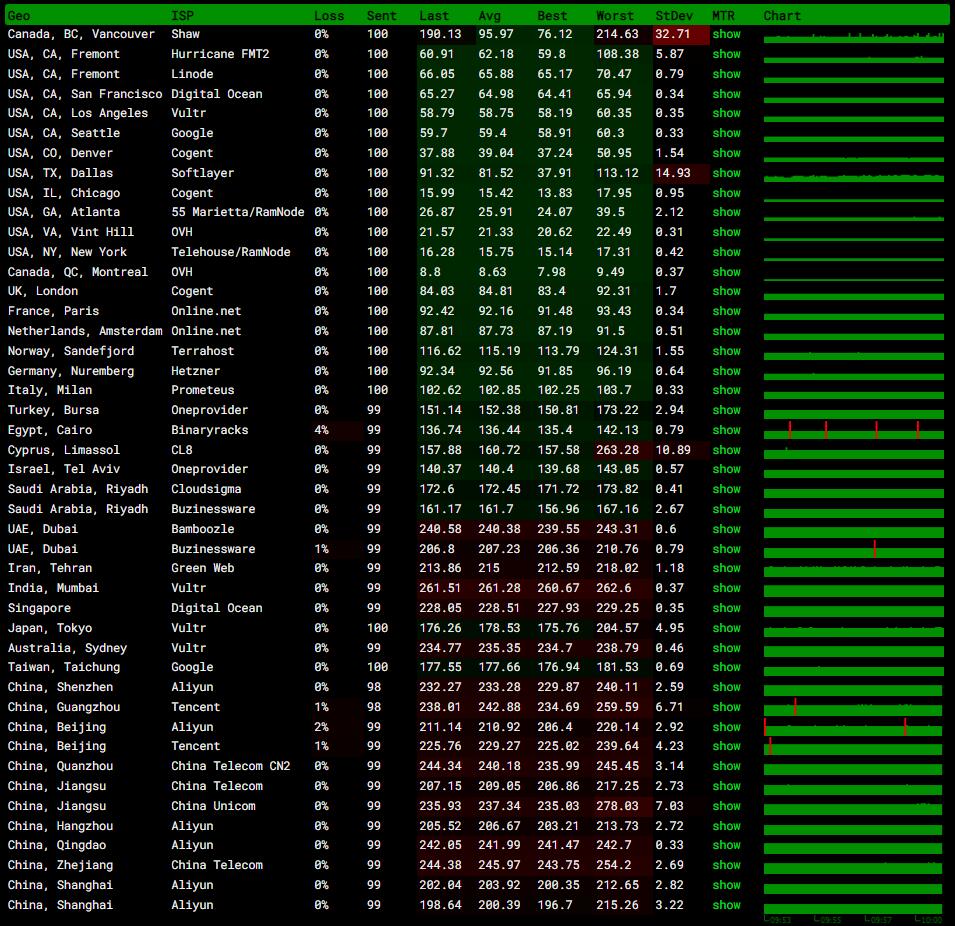The image size is (955, 926).
Task: Show MTR for Nuremberg Hetzner
Action: click(727, 371)
